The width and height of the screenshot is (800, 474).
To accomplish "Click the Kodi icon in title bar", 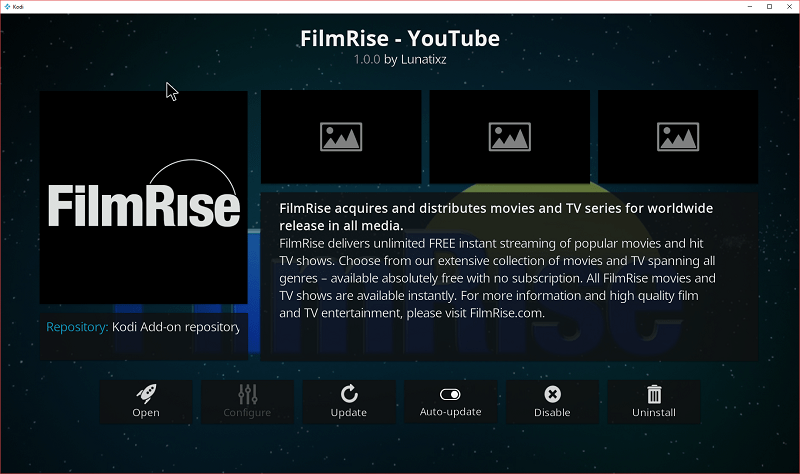I will (x=7, y=7).
